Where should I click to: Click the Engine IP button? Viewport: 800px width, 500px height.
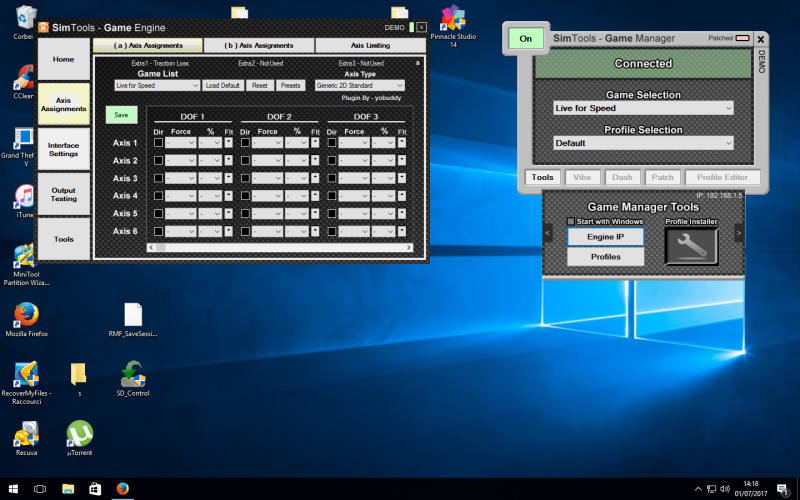pos(606,237)
